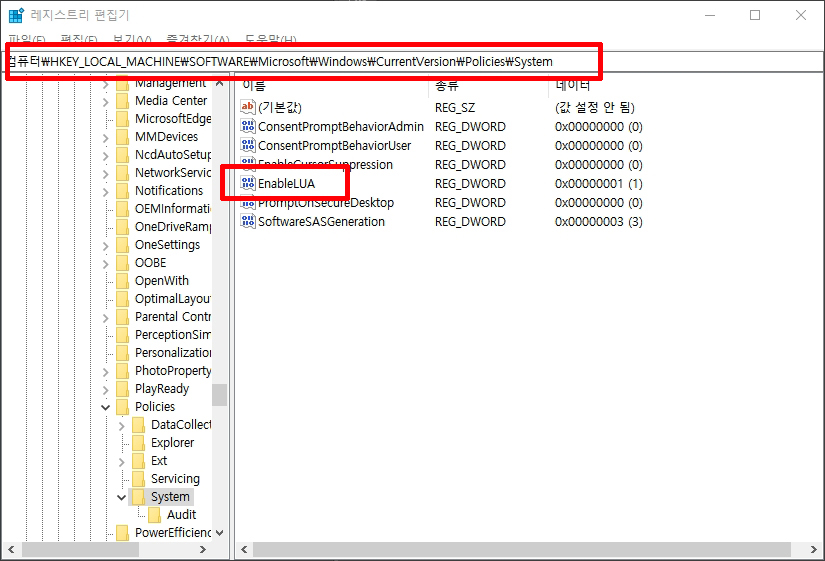
Task: Select the OptimalLayout folder icon
Action: (122, 298)
